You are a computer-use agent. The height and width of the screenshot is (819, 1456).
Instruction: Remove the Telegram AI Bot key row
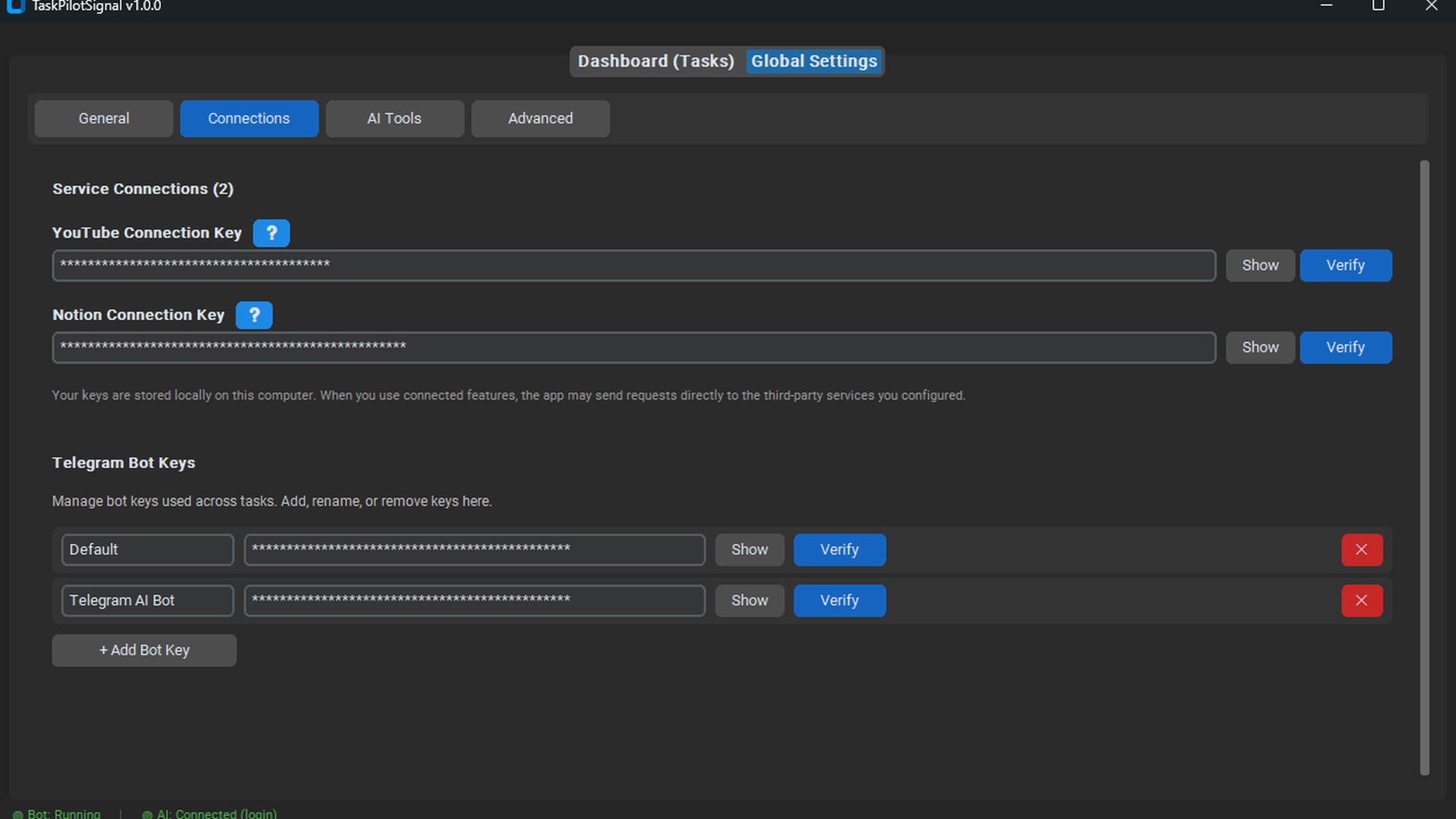[1361, 601]
